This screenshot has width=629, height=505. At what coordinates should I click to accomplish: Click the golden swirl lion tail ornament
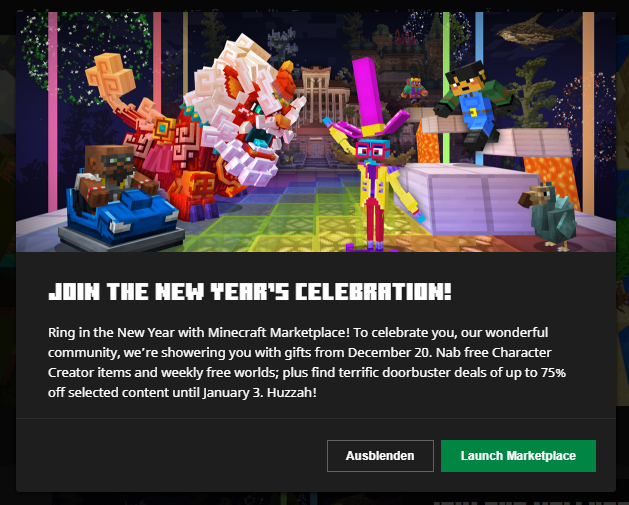pyautogui.click(x=109, y=74)
